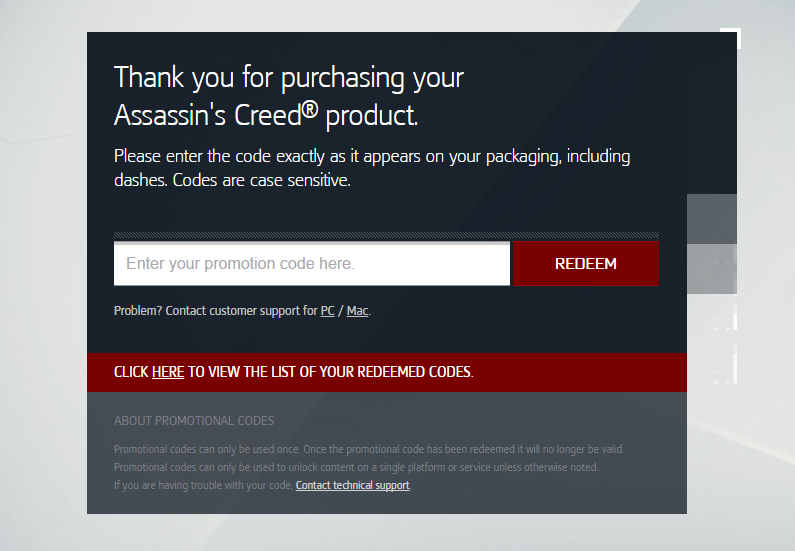Viewport: 795px width, 551px height.
Task: Click the 'Thank you for purchasing' headline
Action: [x=289, y=78]
